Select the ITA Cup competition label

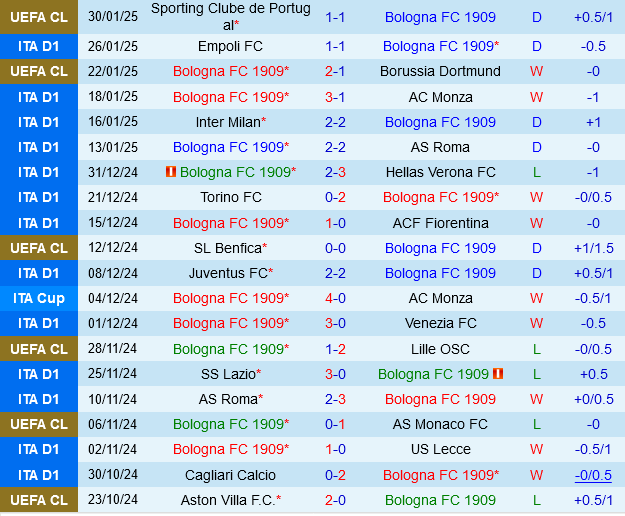click(39, 298)
